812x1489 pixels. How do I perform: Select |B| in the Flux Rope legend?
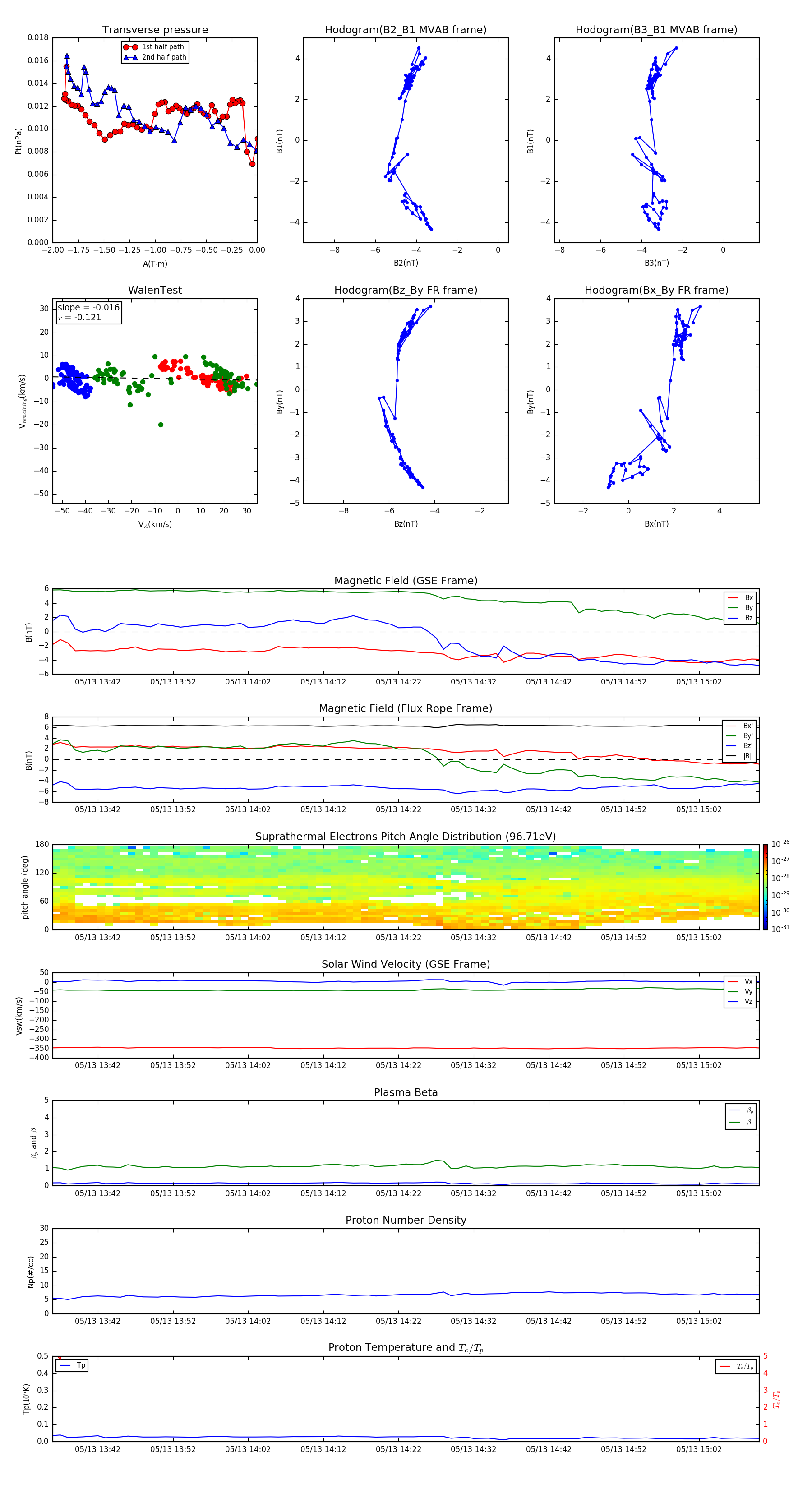pyautogui.click(x=740, y=756)
